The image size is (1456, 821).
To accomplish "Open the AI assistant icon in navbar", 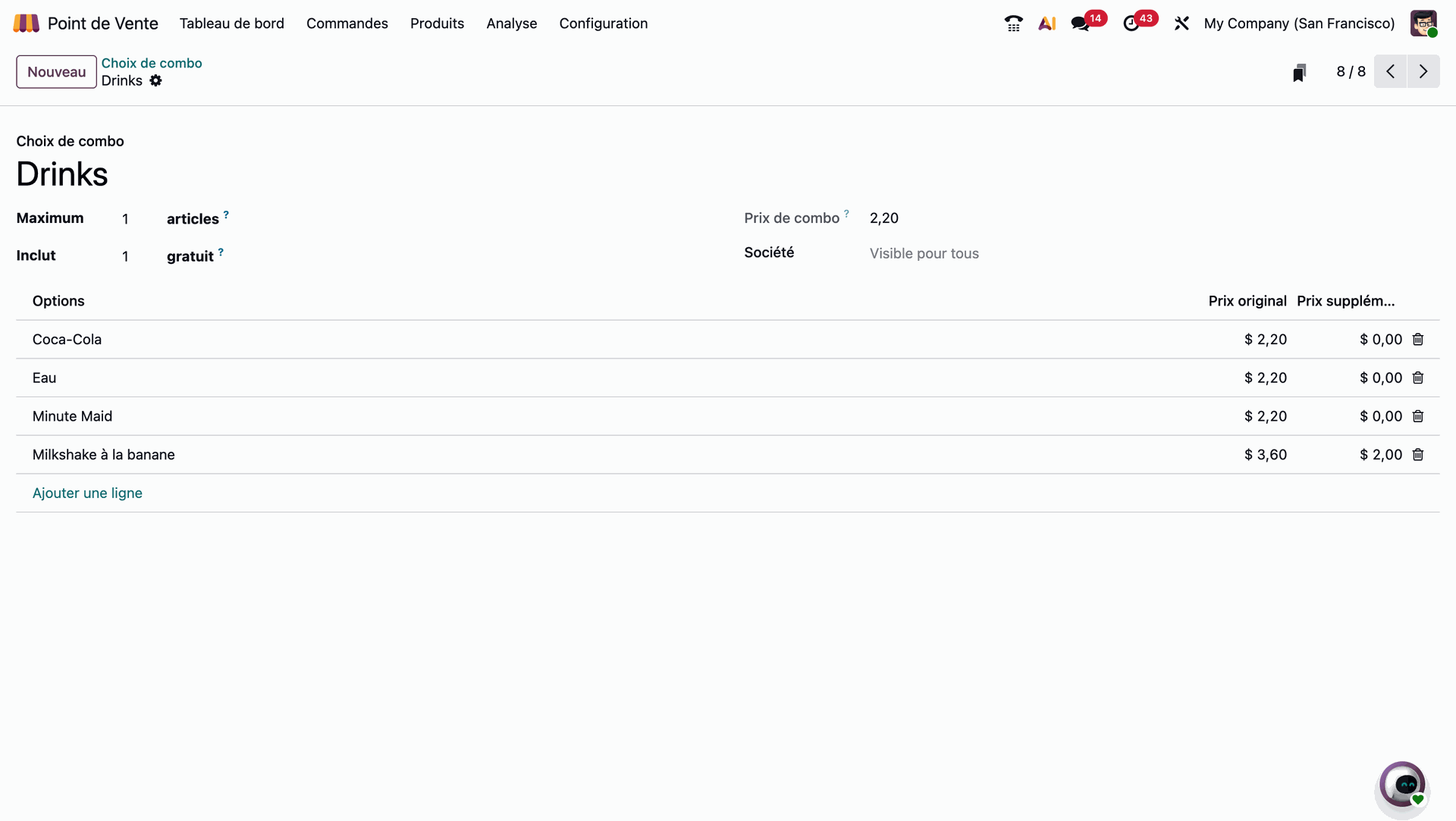I will (1047, 24).
